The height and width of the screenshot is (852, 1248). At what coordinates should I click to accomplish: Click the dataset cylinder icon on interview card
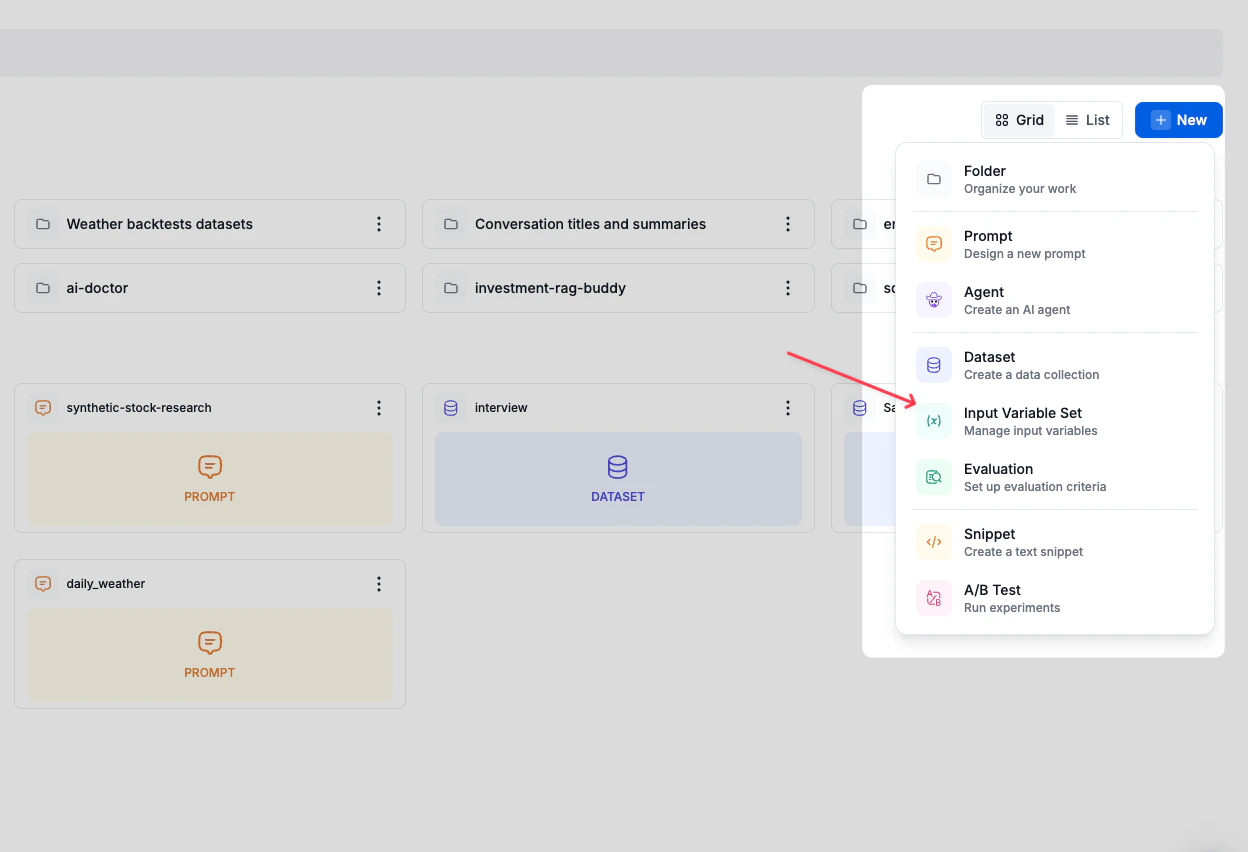(x=450, y=407)
